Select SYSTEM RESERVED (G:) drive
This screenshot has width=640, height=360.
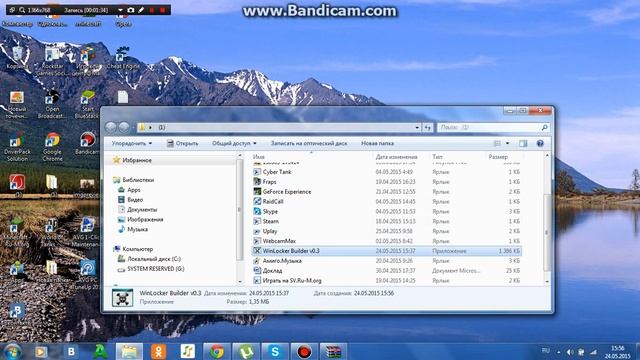(156, 269)
